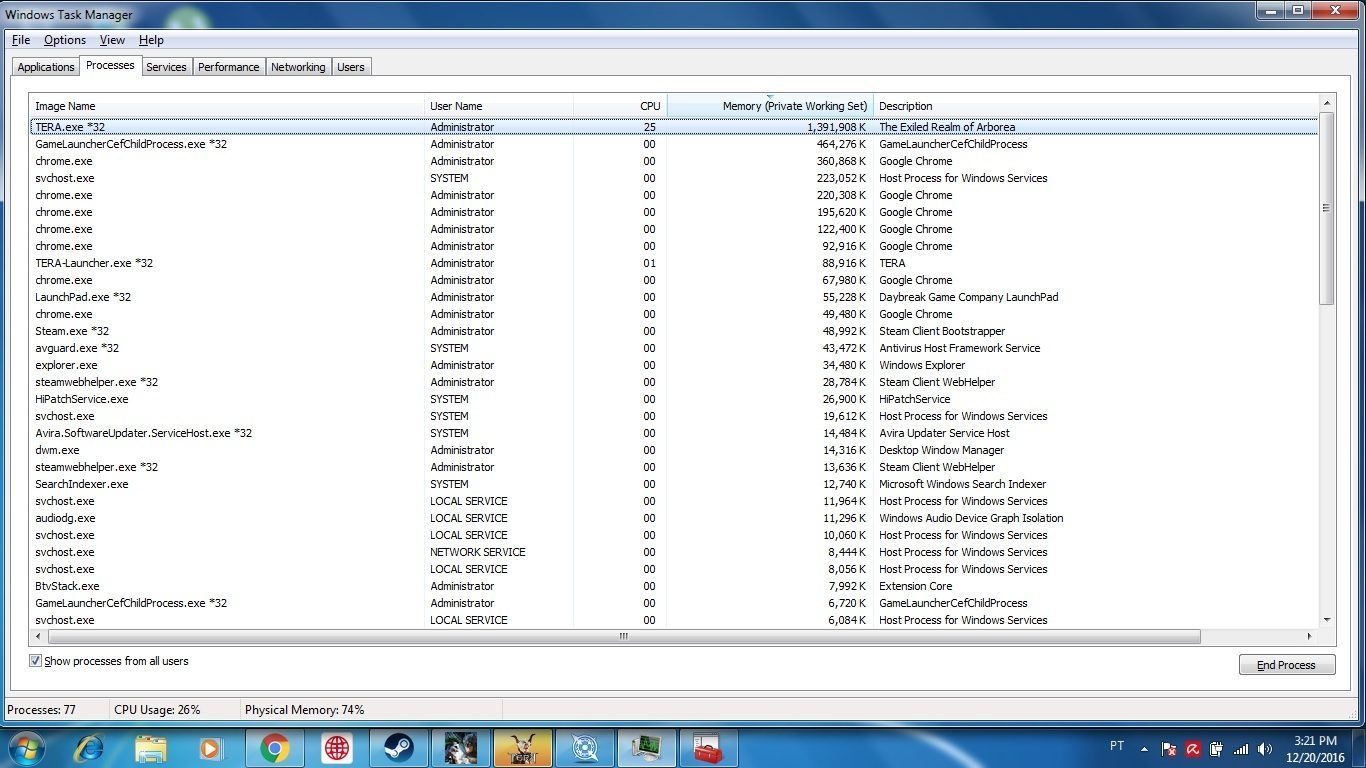Select explorer.exe process row
The height and width of the screenshot is (768, 1366).
coord(674,365)
